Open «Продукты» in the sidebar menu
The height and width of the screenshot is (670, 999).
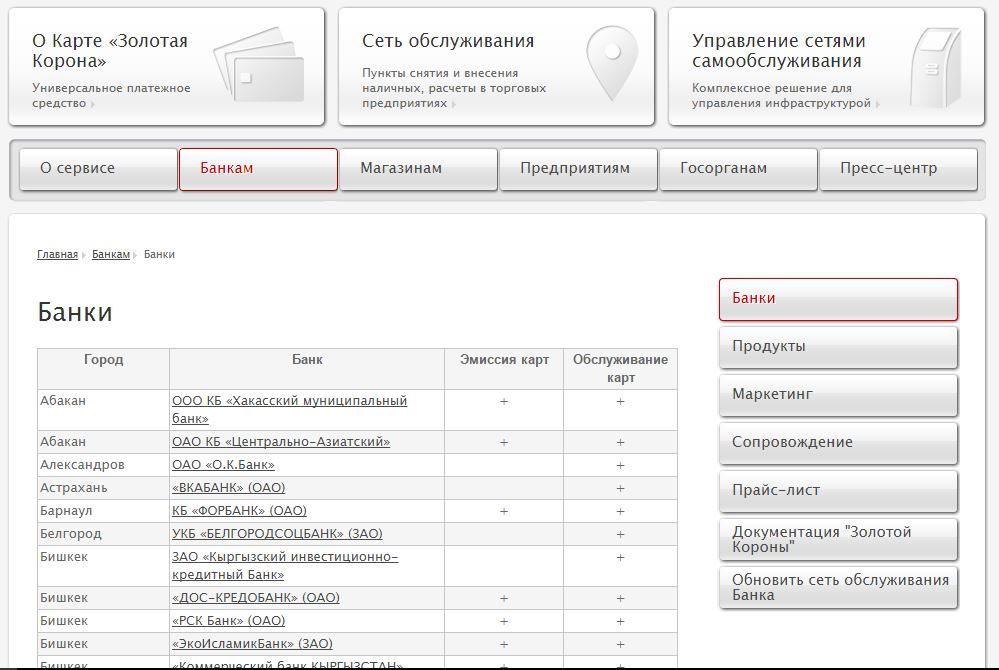click(838, 347)
